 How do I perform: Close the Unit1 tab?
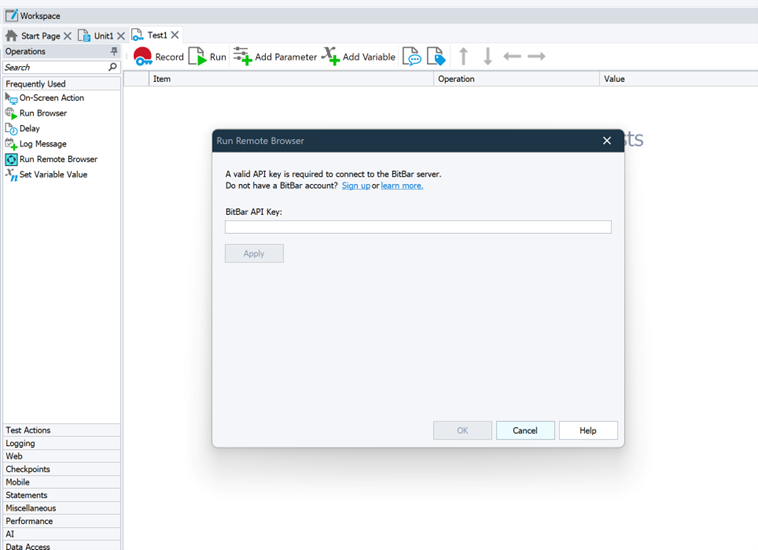pyautogui.click(x=121, y=36)
